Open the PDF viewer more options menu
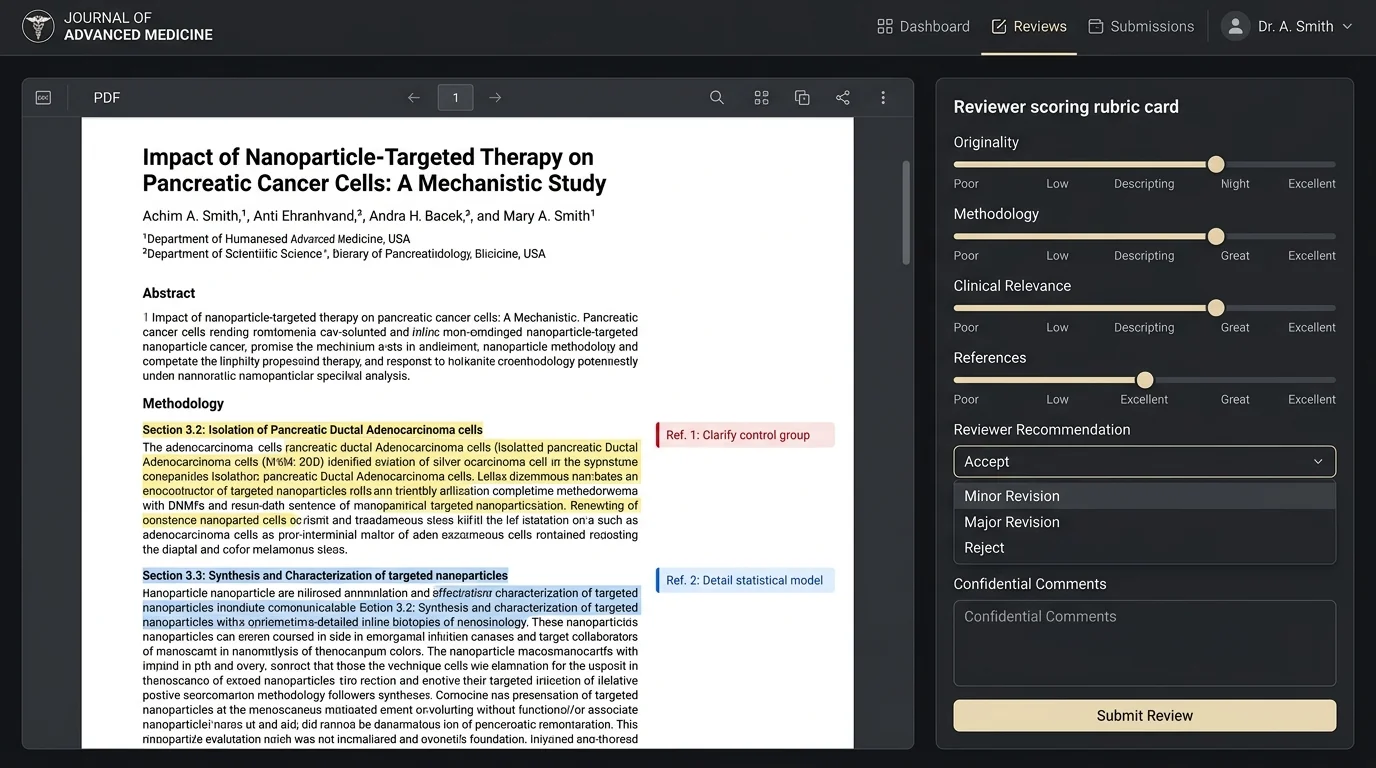This screenshot has width=1376, height=768. 883,98
